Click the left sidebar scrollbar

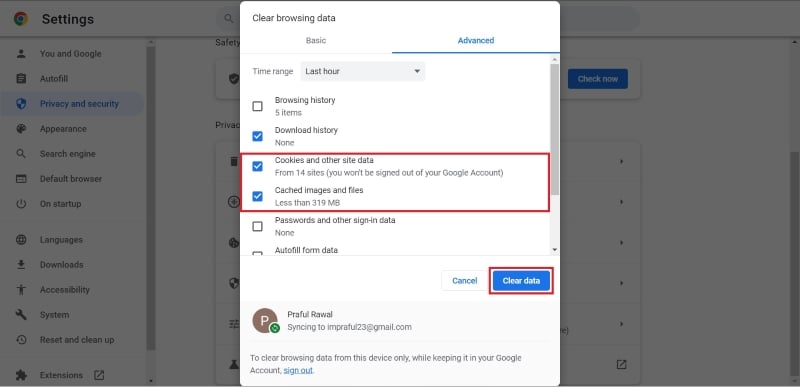pyautogui.click(x=151, y=197)
